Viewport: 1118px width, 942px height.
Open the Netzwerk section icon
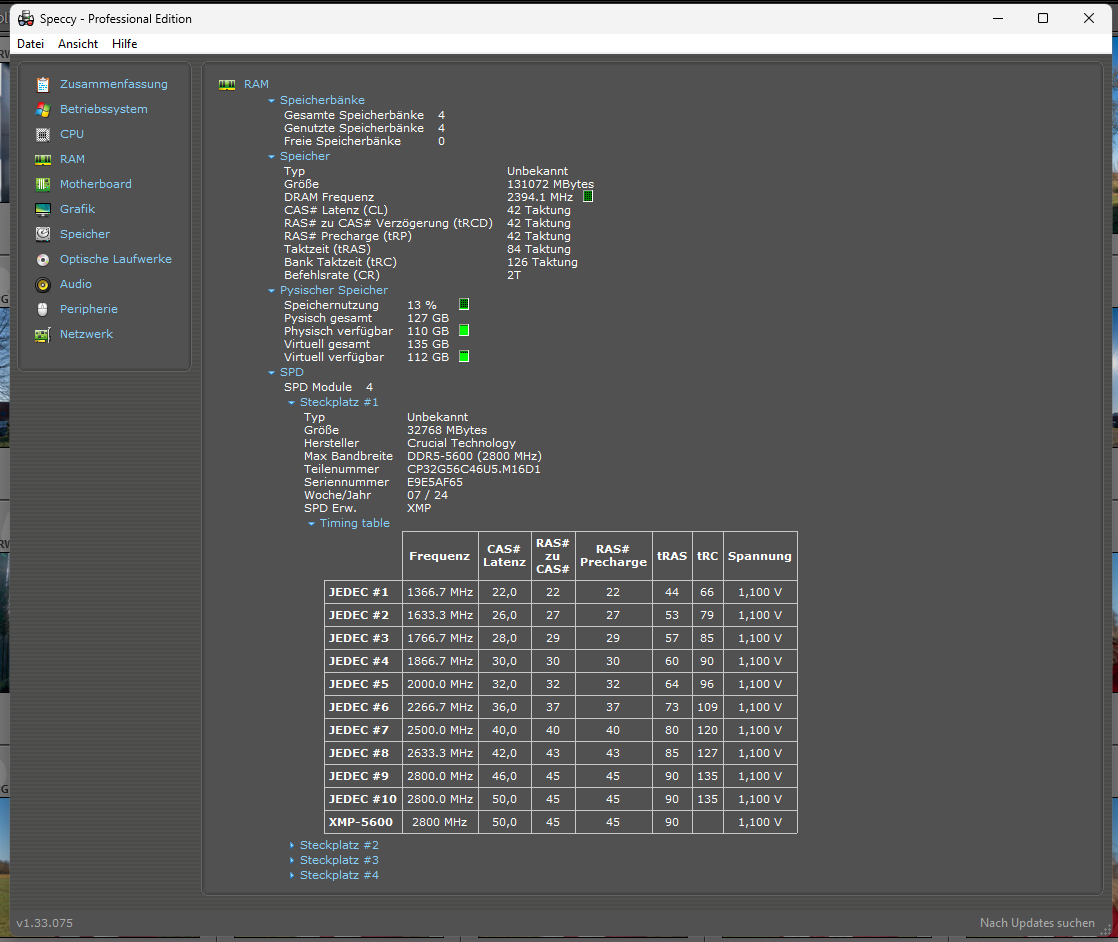(43, 334)
